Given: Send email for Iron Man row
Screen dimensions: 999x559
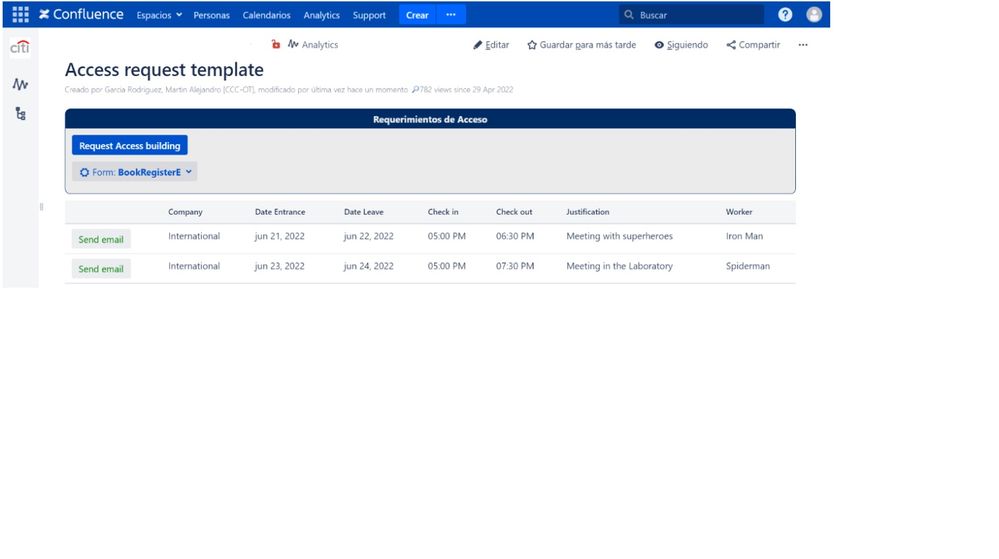Looking at the screenshot, I should click(101, 239).
